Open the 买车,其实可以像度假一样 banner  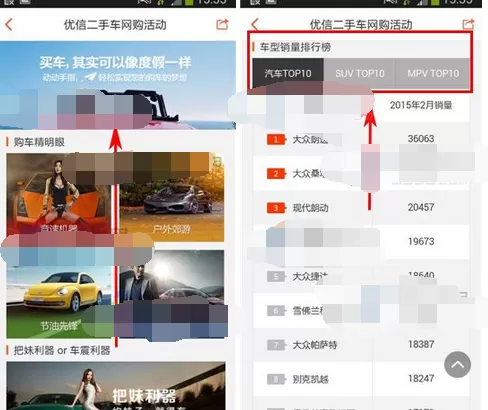[x=118, y=85]
